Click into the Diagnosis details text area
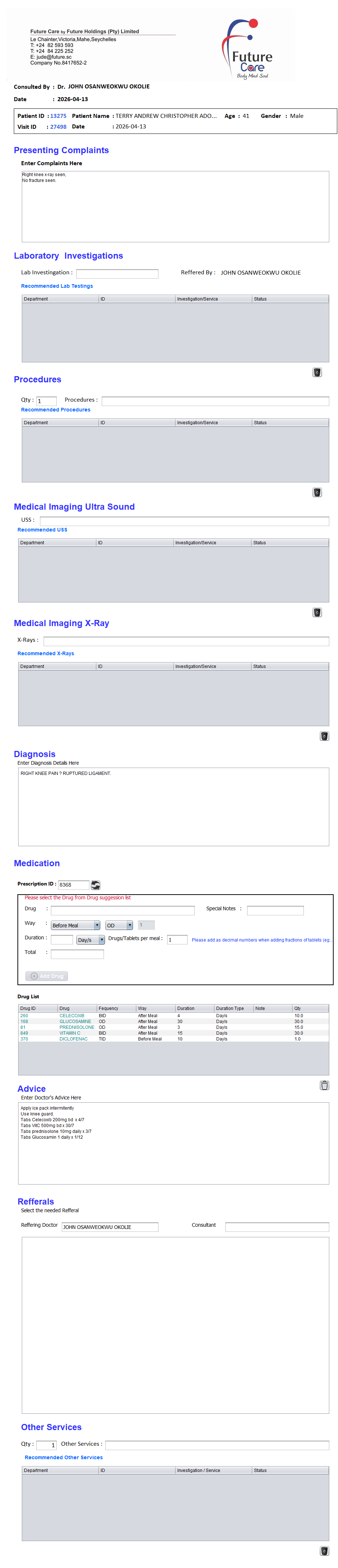 pyautogui.click(x=173, y=806)
